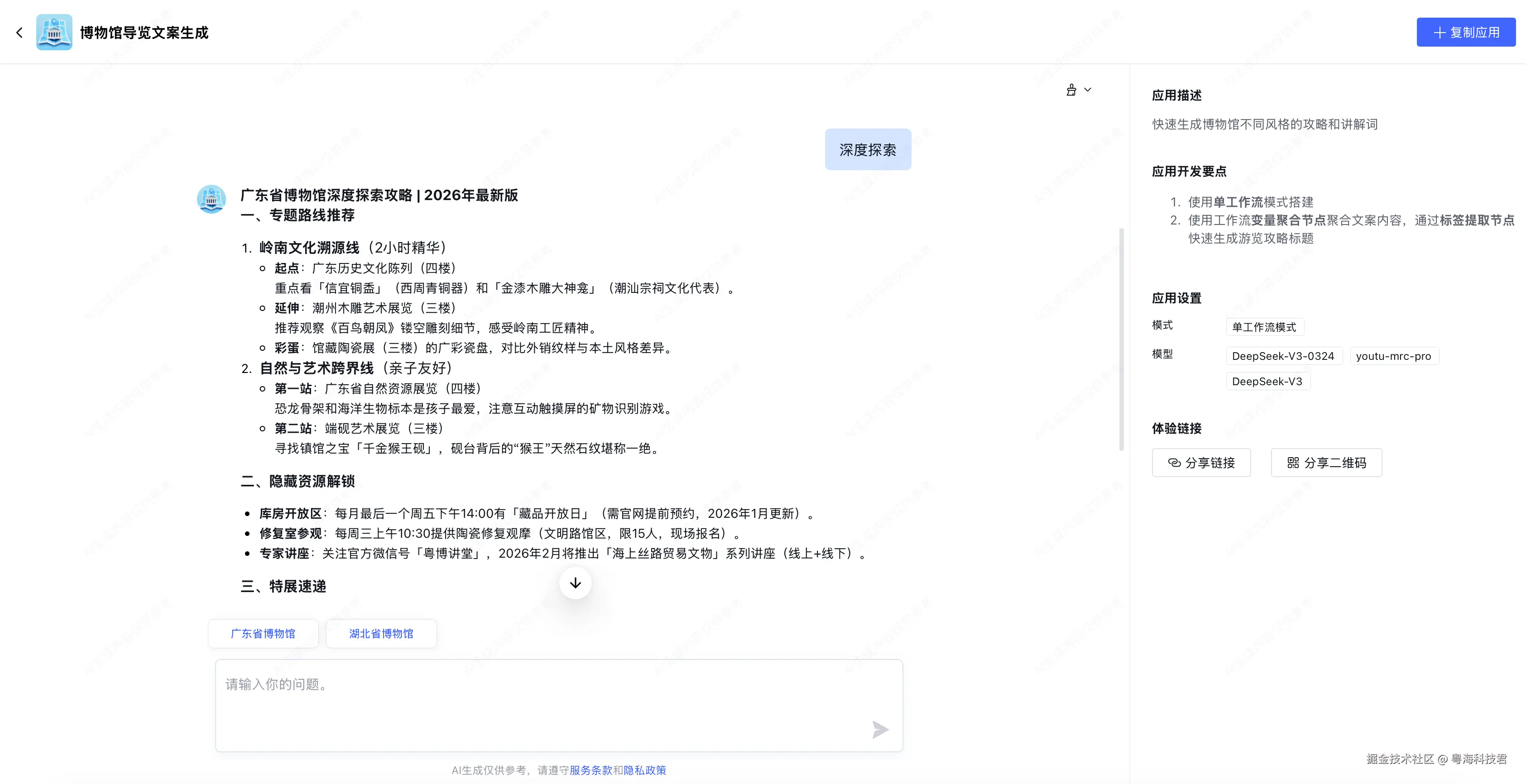Click the 分享二维码 button

1326,463
